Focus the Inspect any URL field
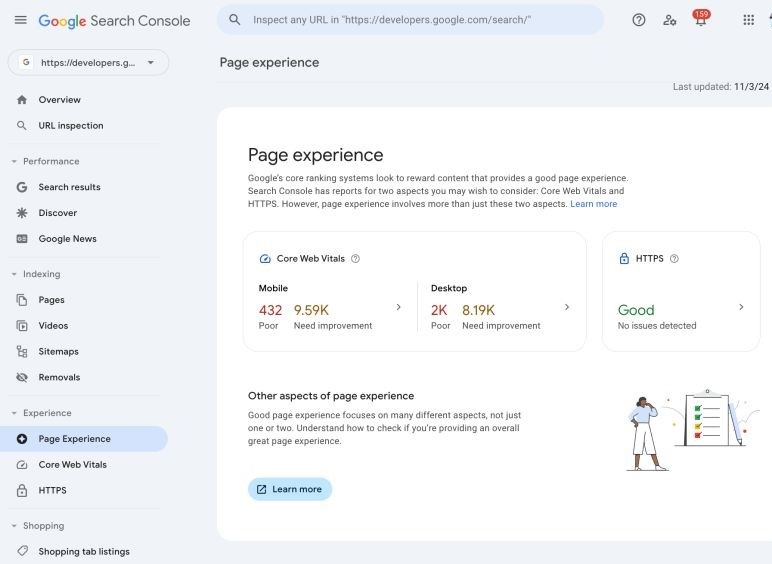The image size is (772, 564). 410,20
